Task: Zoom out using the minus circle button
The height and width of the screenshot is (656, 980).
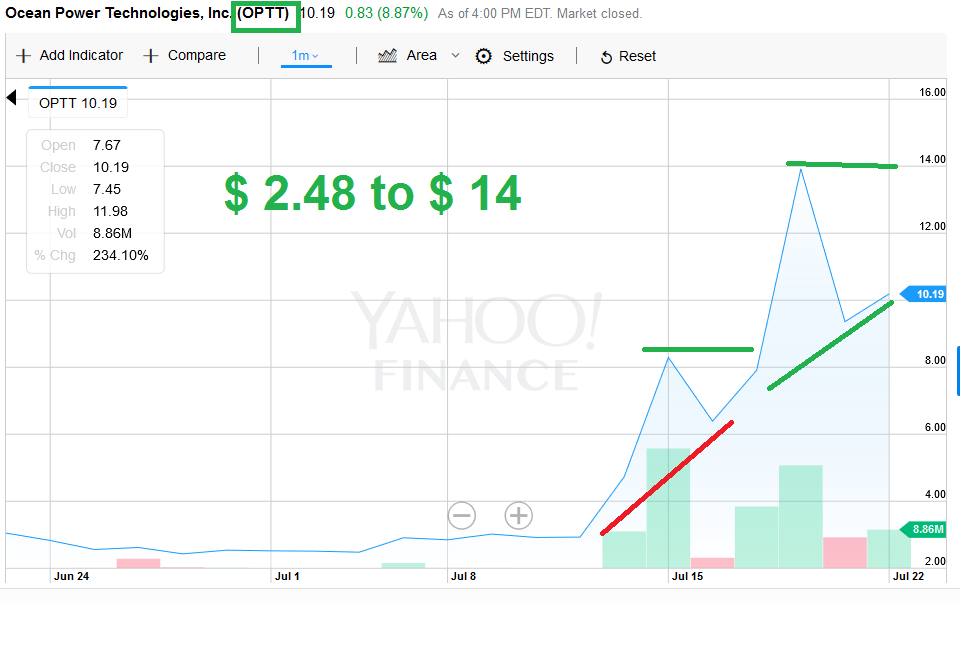Action: [462, 516]
